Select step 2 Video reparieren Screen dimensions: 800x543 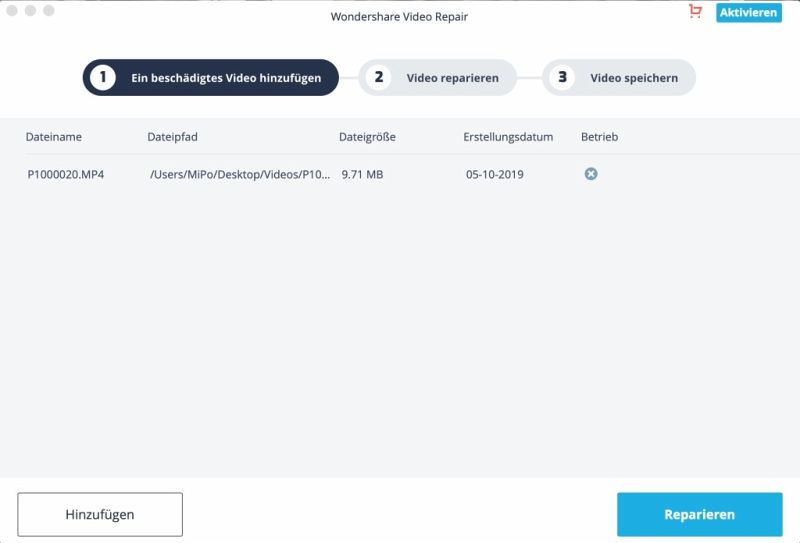437,78
